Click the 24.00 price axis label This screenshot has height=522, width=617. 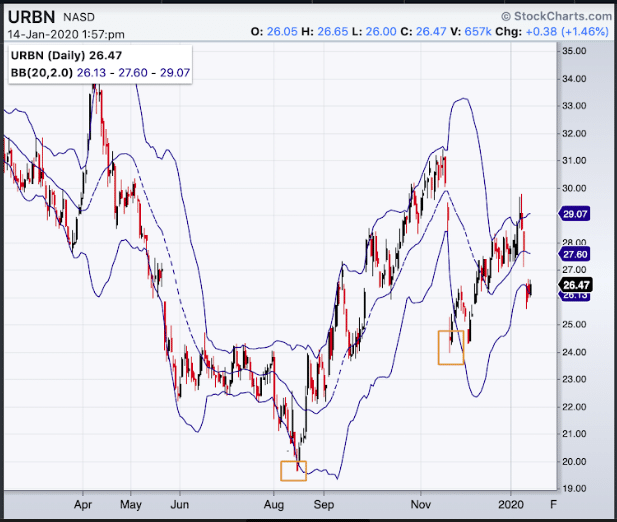pyautogui.click(x=574, y=352)
